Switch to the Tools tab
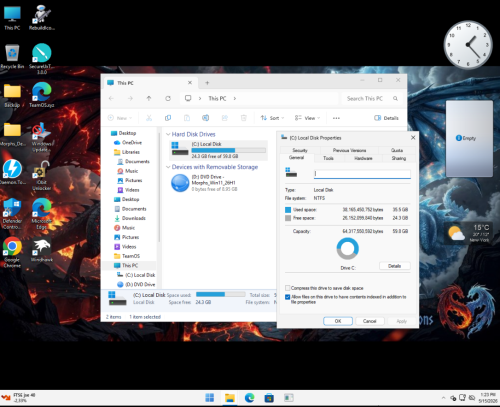500x407 pixels. [328, 158]
